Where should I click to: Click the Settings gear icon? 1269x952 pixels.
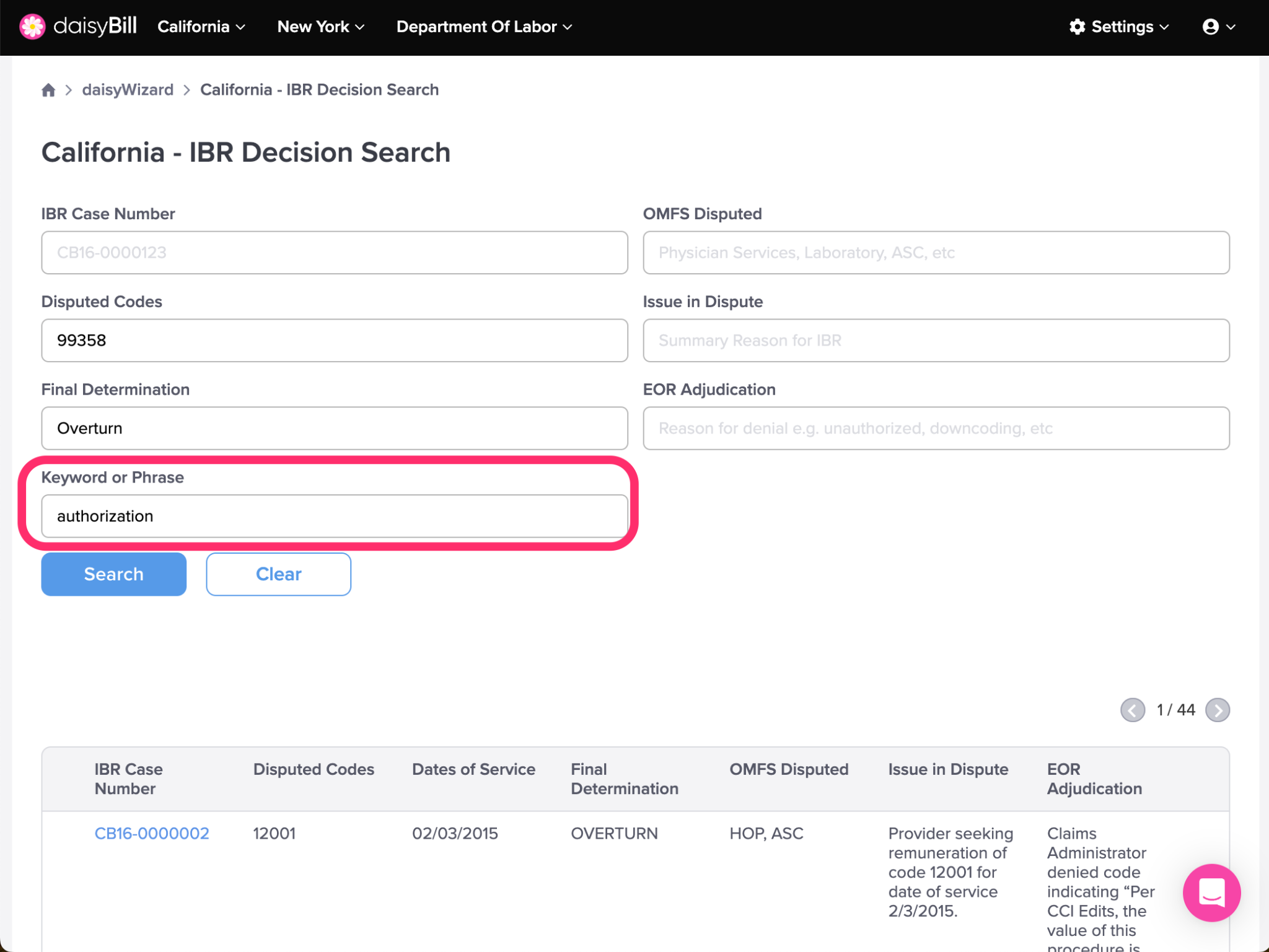(1078, 27)
